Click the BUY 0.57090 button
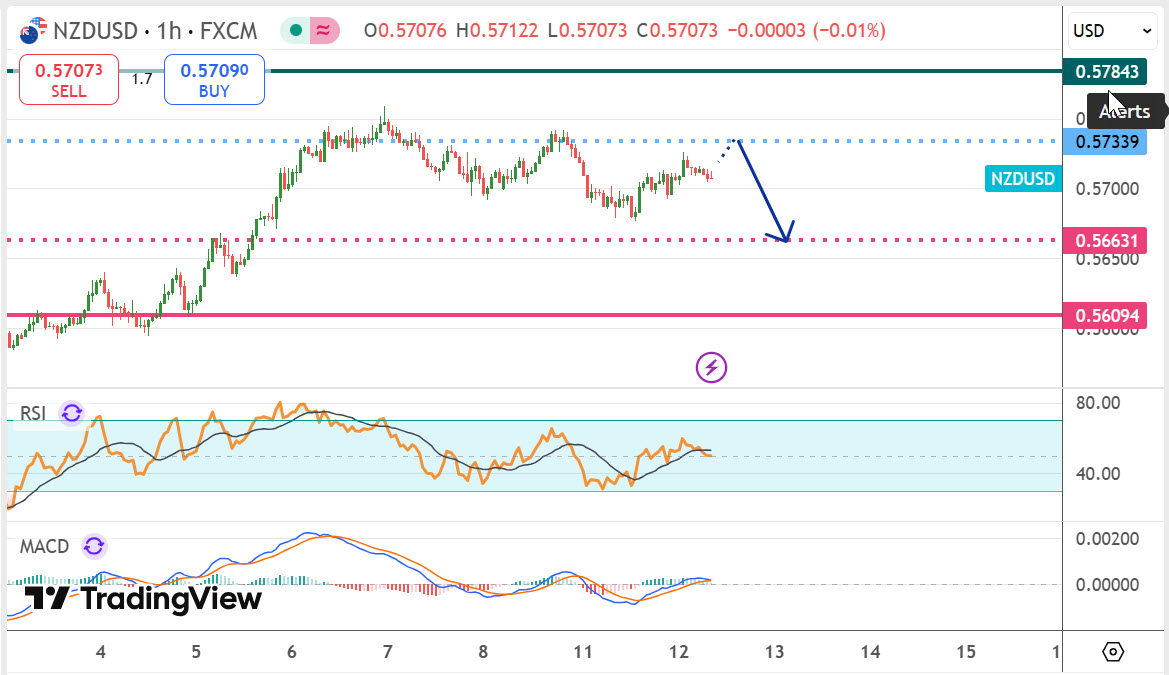This screenshot has width=1169, height=675. click(214, 79)
